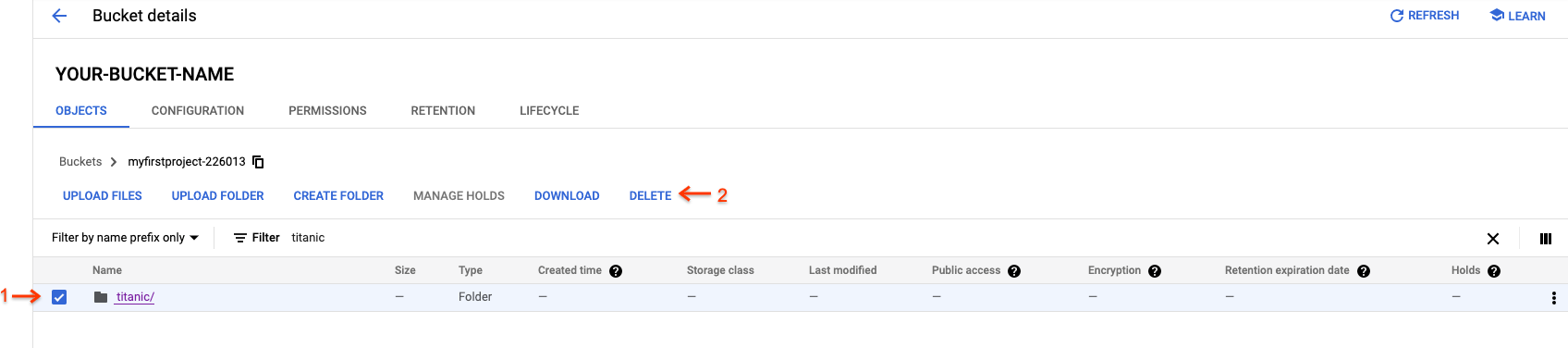The width and height of the screenshot is (1568, 348).
Task: Click the back arrow beside Bucket details
Action: tap(60, 16)
